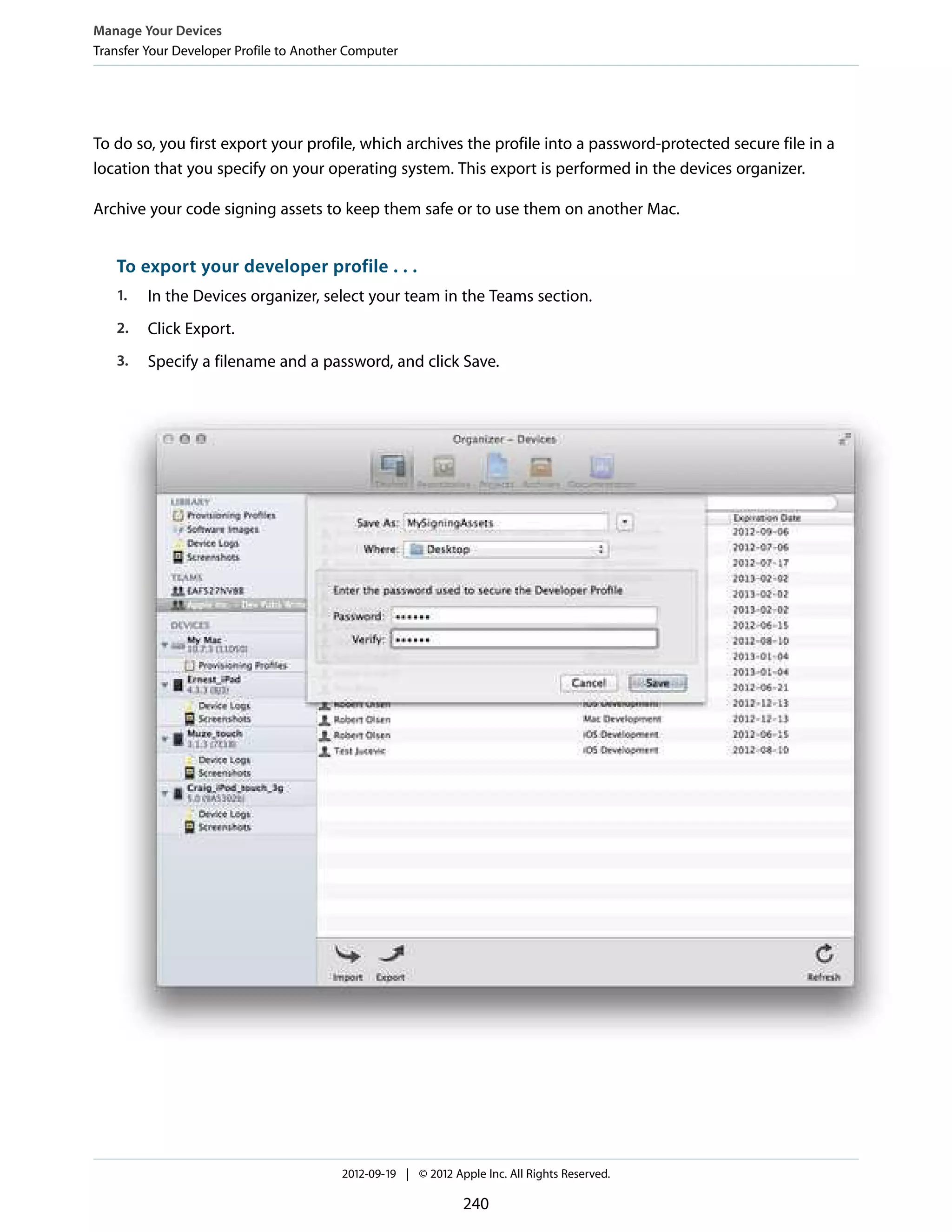Click the person icon beside Test Jucevic
Image resolution: width=952 pixels, height=1232 pixels.
325,751
